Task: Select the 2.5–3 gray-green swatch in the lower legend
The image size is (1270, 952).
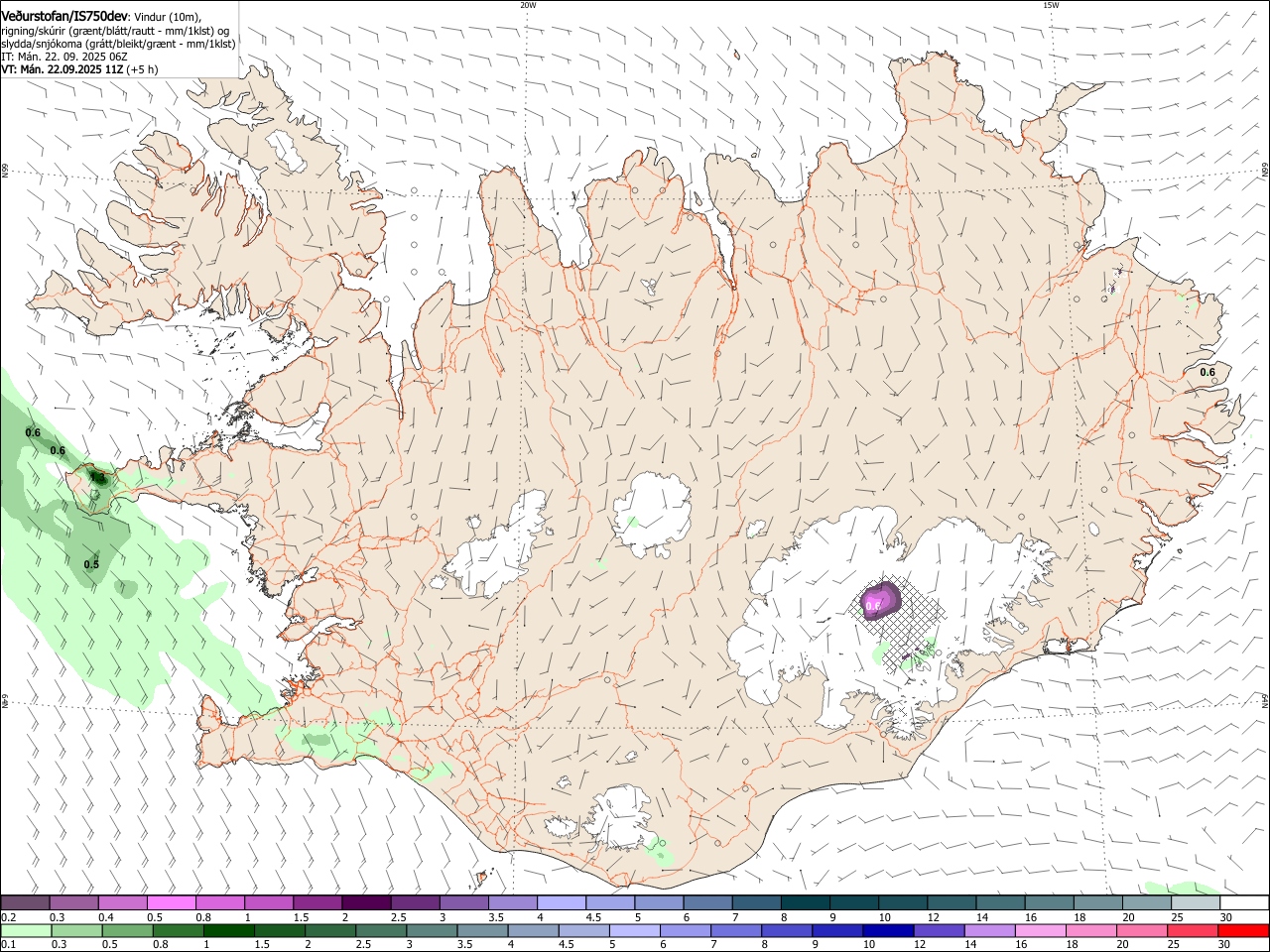Action: click(x=381, y=930)
